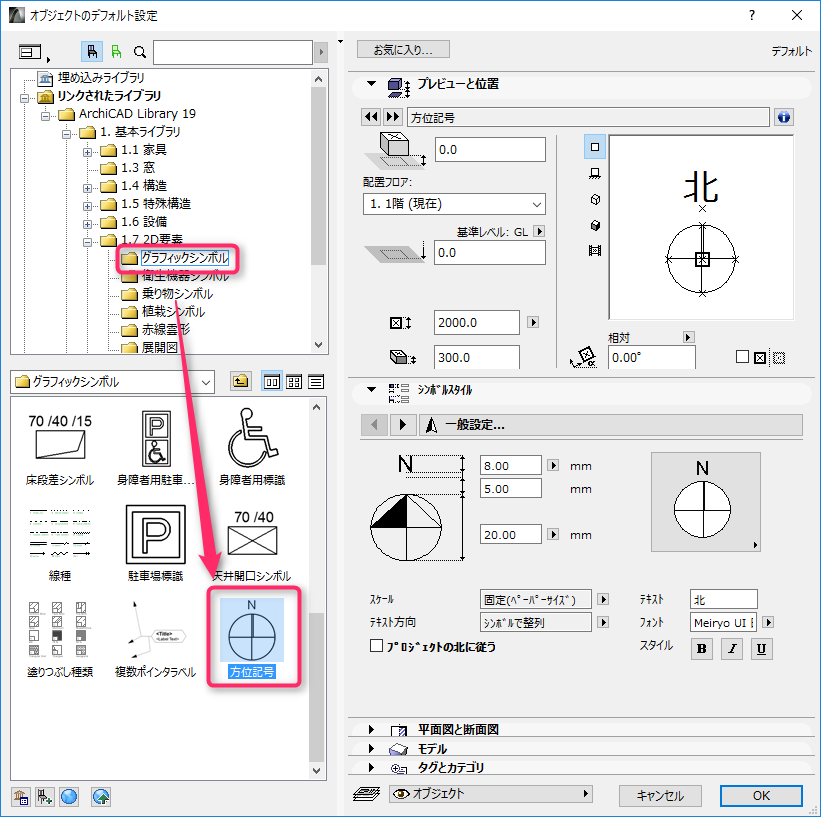Image resolution: width=821 pixels, height=817 pixels.
Task: Go to previous symbol style page
Action: click(x=374, y=425)
